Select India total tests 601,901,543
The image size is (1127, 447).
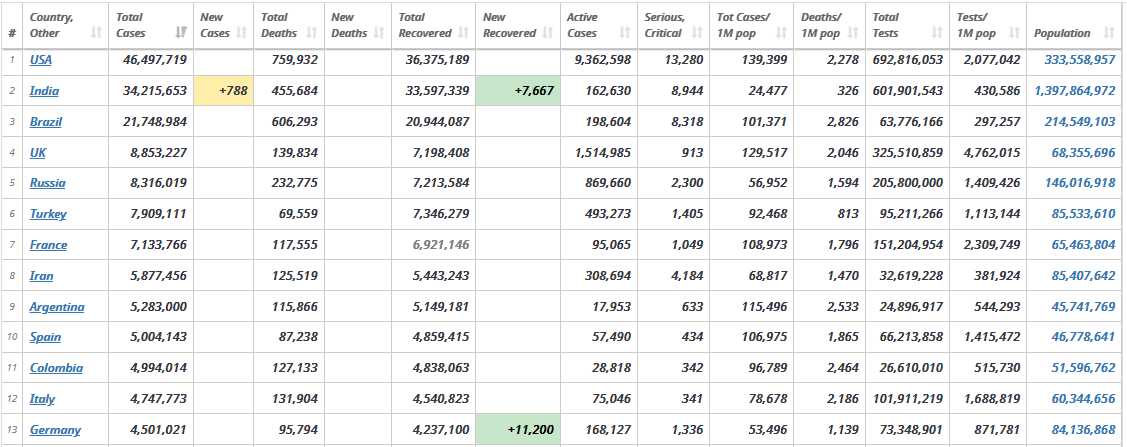pyautogui.click(x=908, y=91)
